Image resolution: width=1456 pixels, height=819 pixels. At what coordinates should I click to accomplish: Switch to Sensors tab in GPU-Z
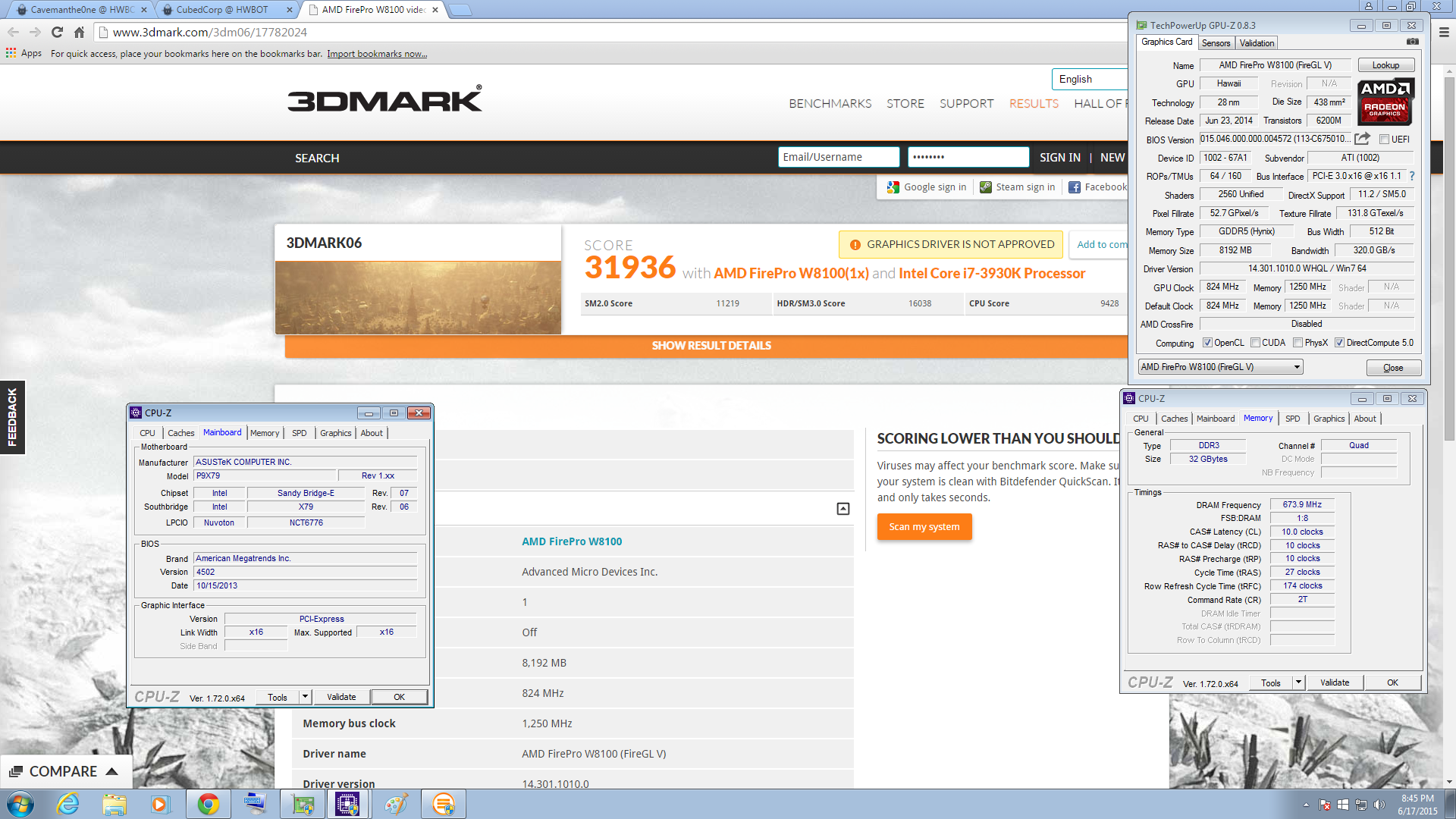pos(1216,43)
